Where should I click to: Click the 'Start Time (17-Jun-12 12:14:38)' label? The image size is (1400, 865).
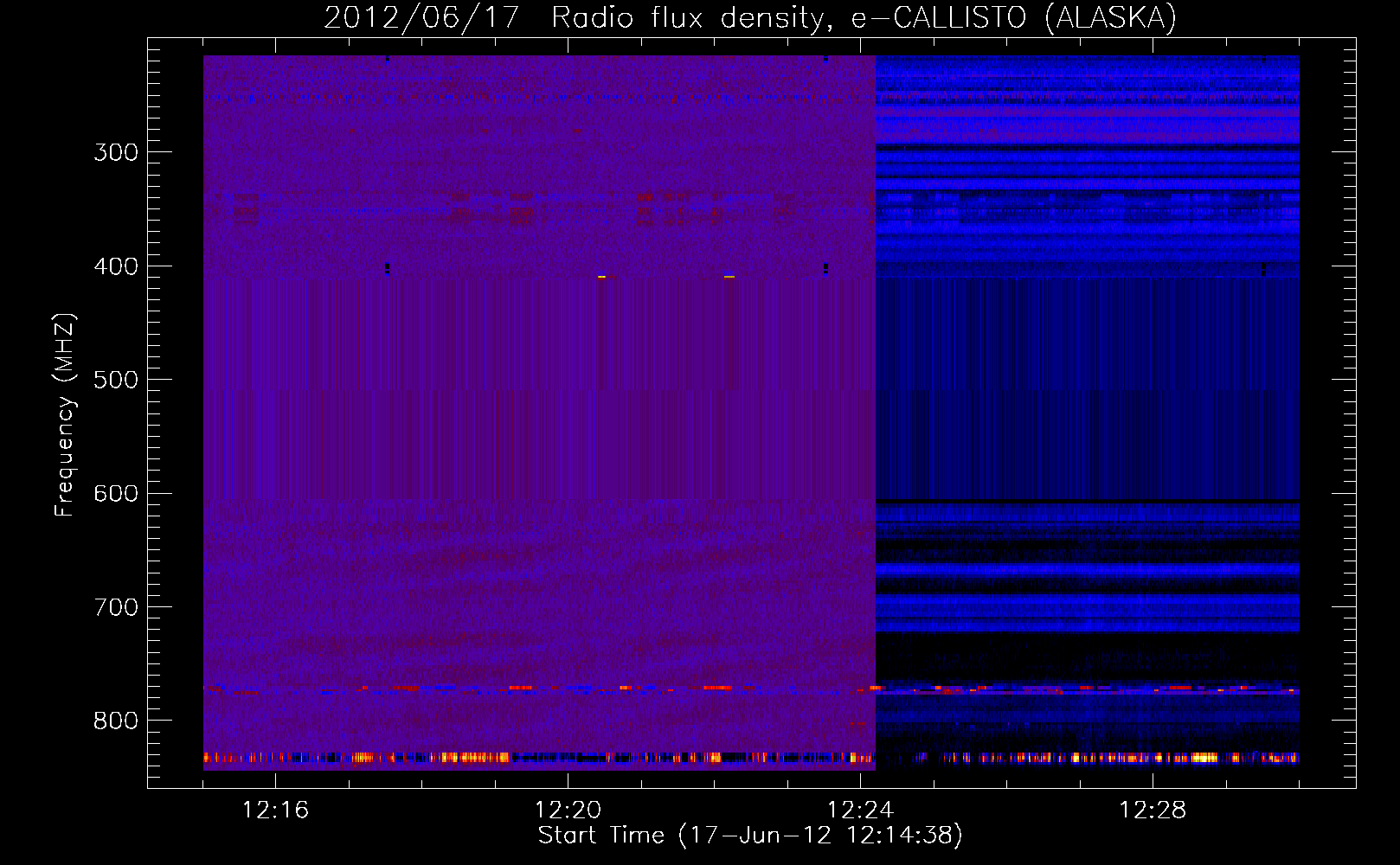point(750,836)
